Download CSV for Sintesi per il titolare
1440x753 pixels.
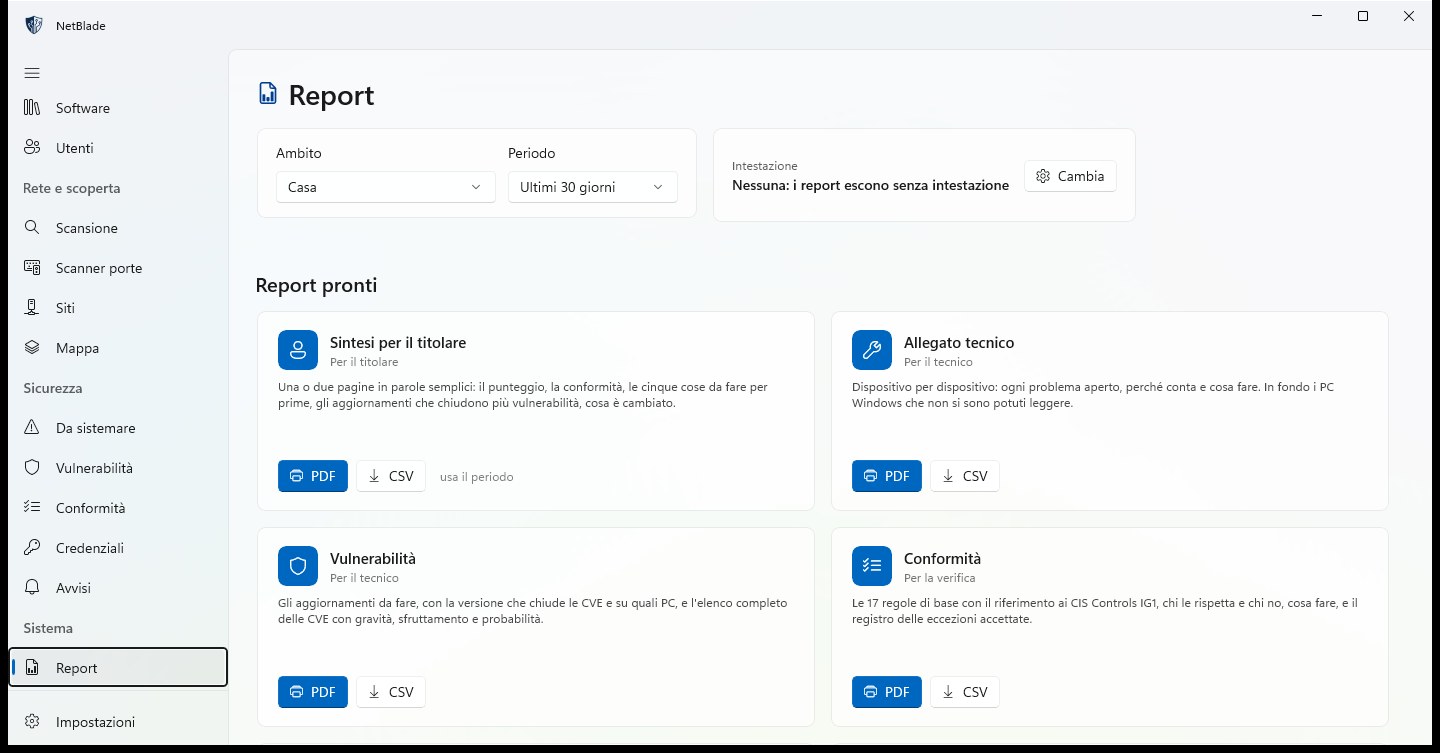tap(391, 476)
